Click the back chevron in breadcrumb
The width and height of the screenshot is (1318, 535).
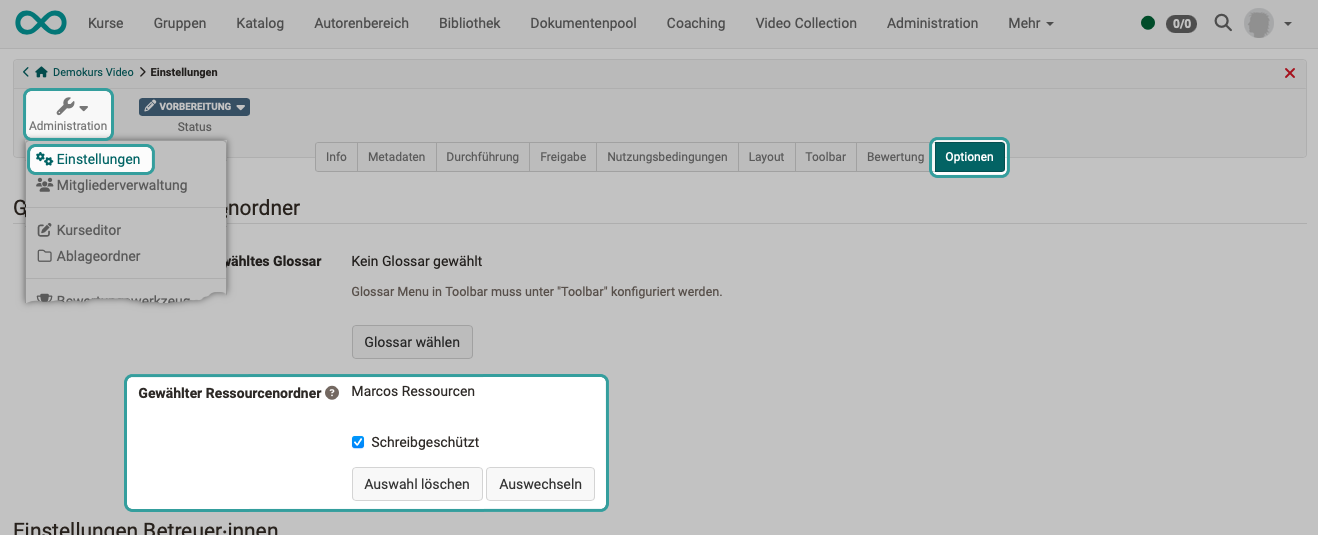click(25, 72)
